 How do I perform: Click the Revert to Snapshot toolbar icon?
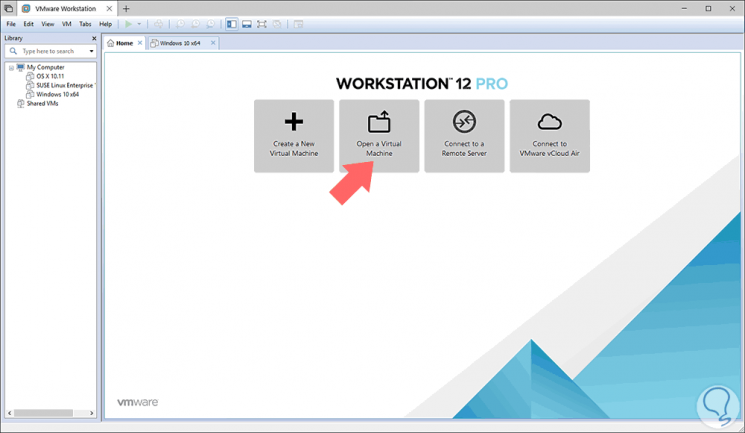(x=195, y=24)
